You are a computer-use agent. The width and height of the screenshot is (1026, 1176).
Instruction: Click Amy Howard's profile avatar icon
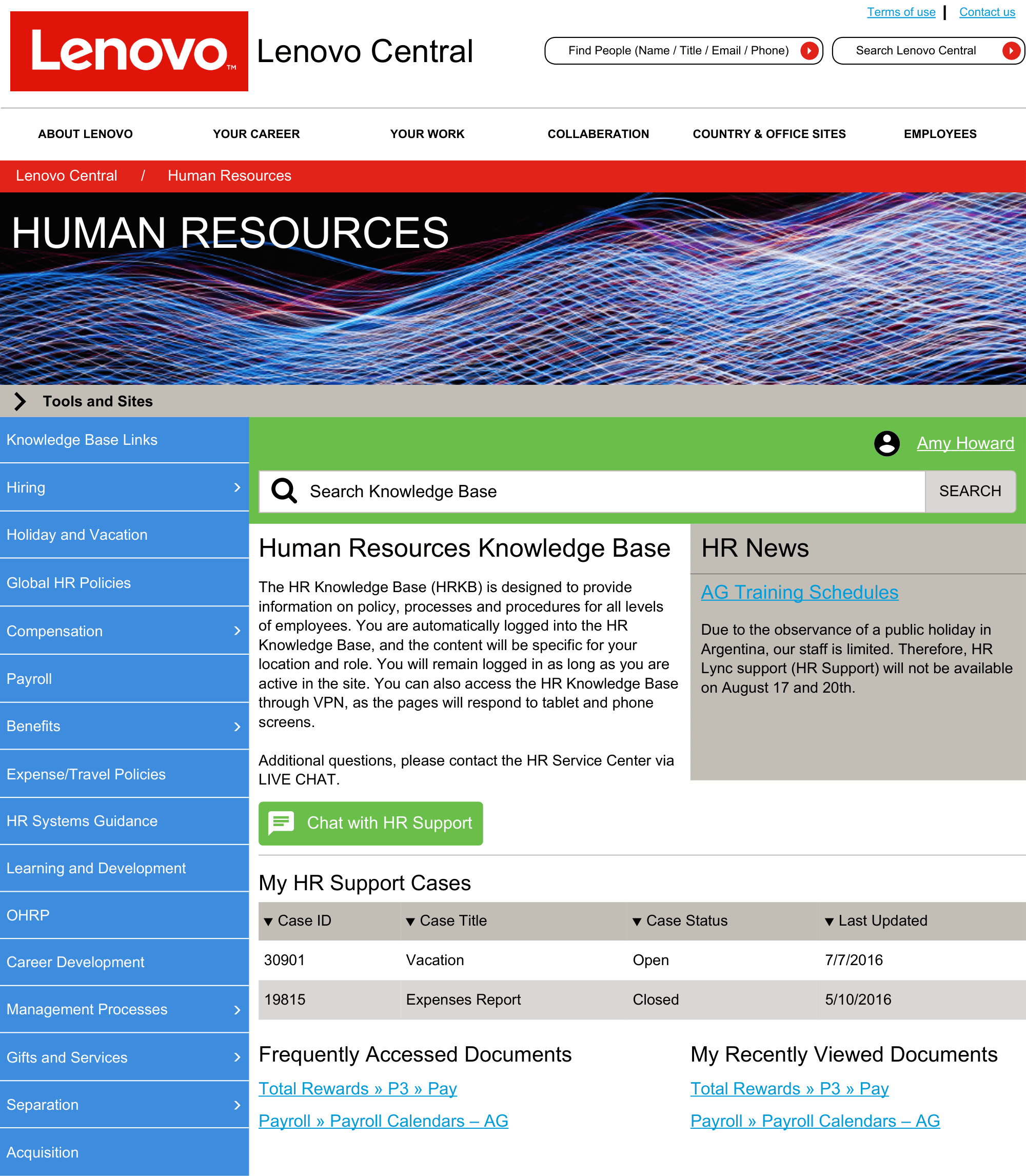tap(887, 444)
